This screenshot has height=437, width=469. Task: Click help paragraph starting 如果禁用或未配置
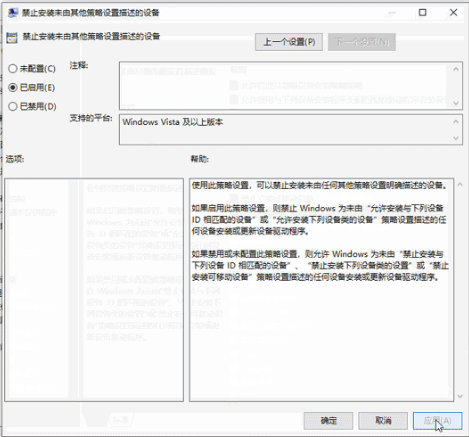click(320, 266)
